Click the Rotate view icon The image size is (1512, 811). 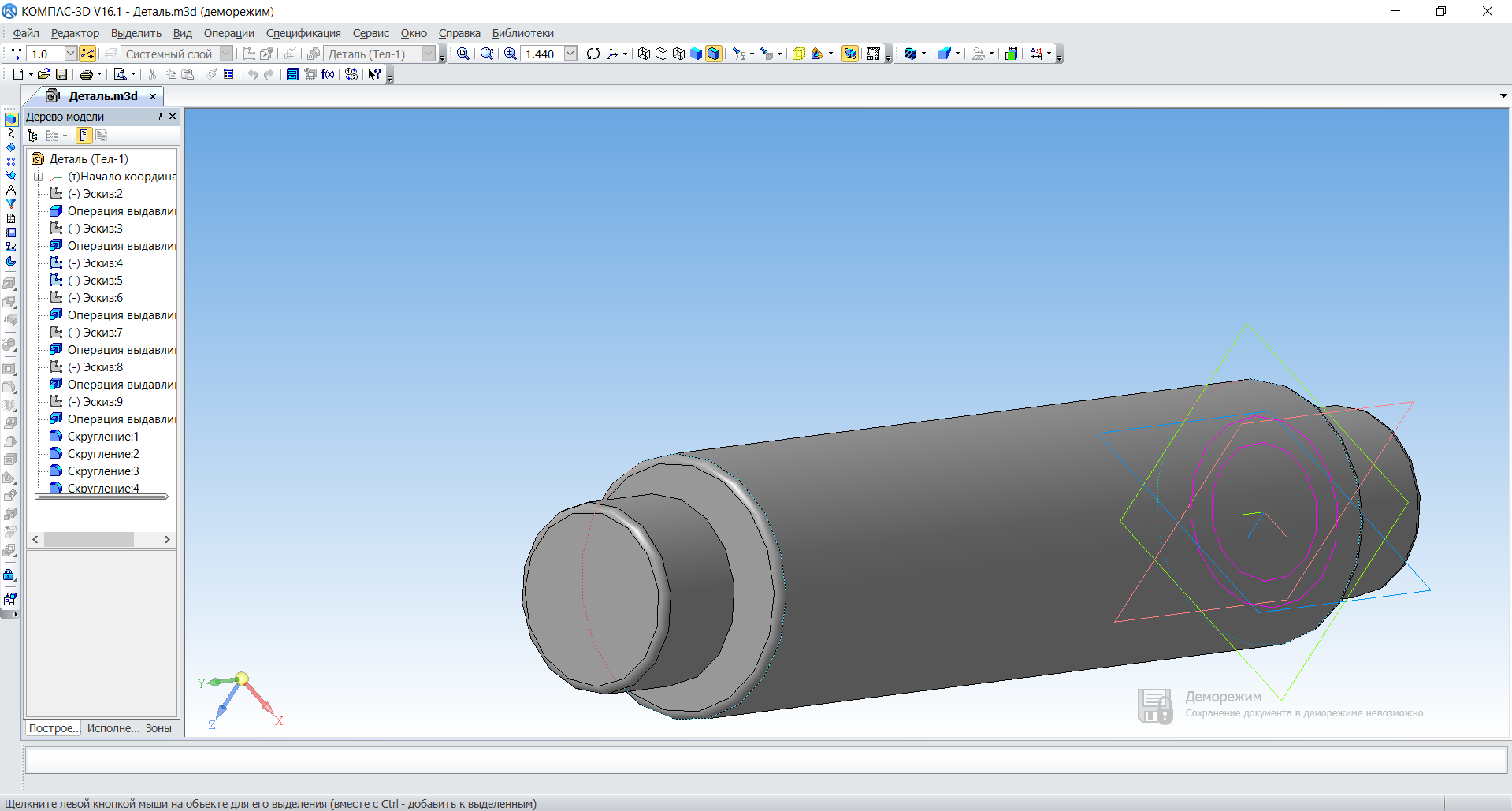[593, 54]
